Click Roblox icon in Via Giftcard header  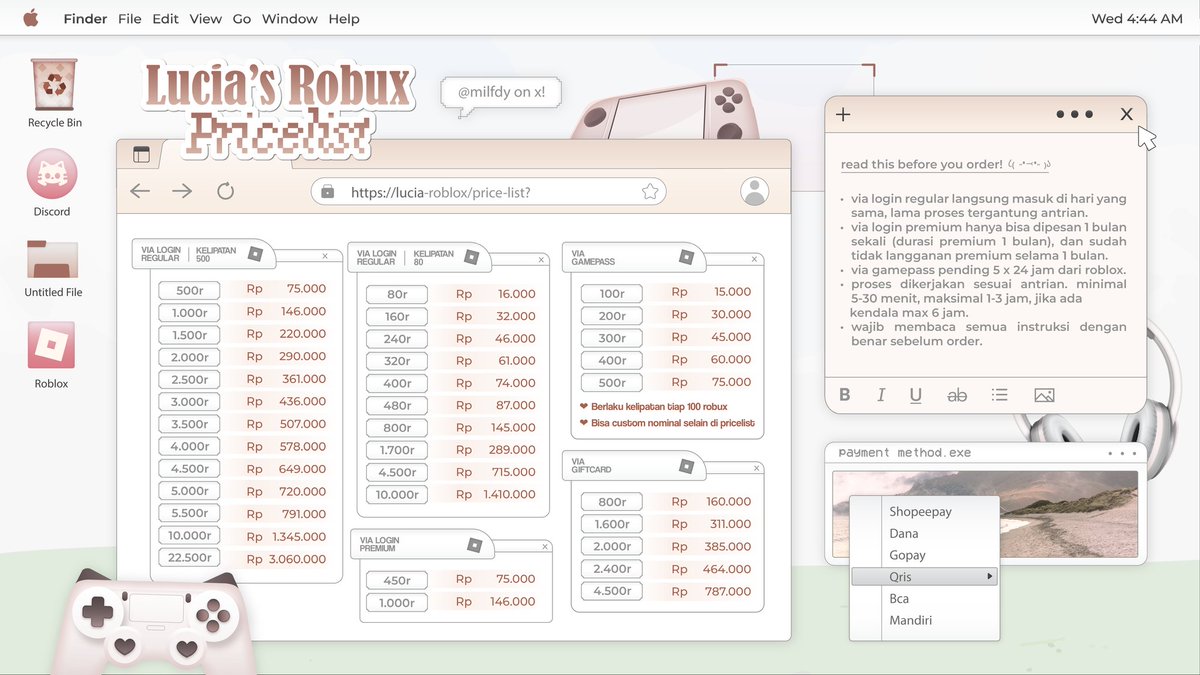click(686, 466)
